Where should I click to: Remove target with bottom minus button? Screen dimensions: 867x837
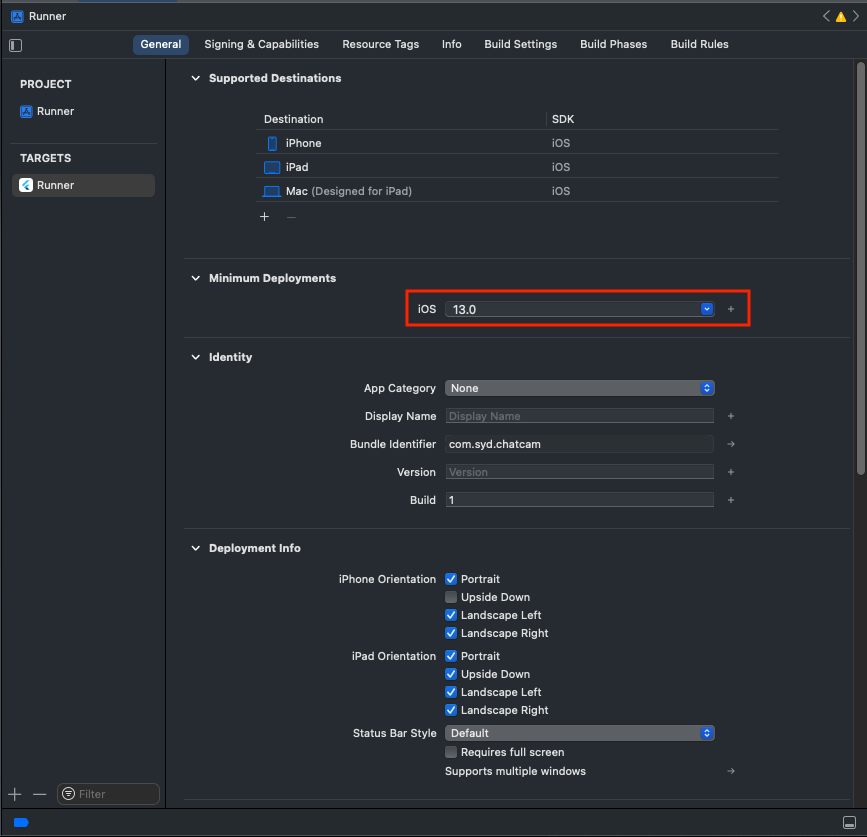point(39,794)
